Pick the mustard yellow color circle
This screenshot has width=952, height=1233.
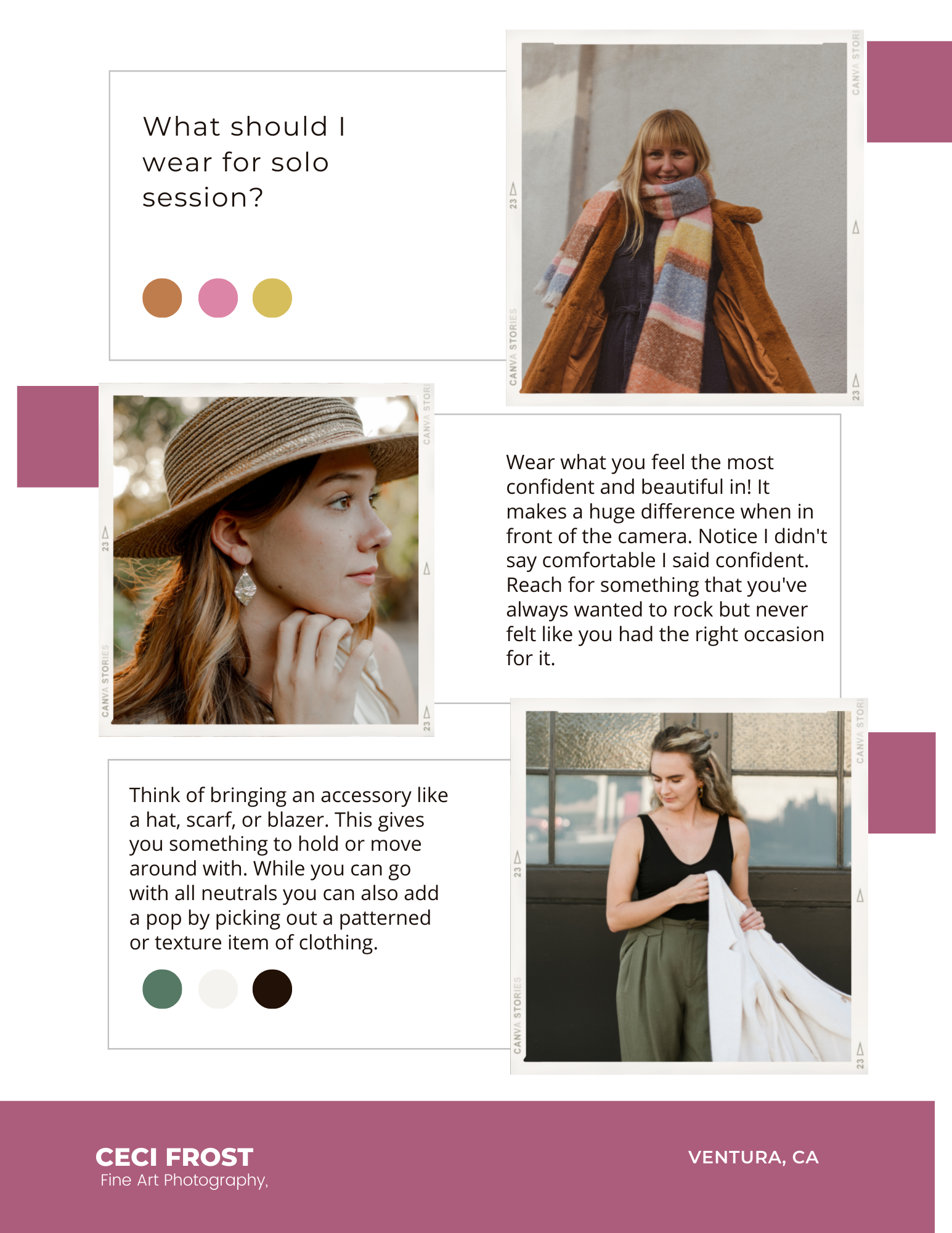coord(272,298)
